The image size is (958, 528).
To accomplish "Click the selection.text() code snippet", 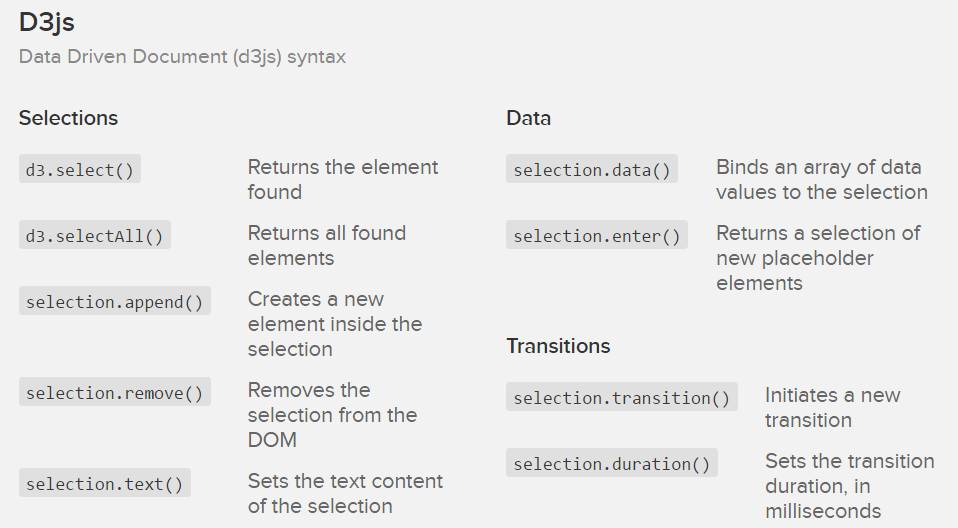I will [105, 484].
